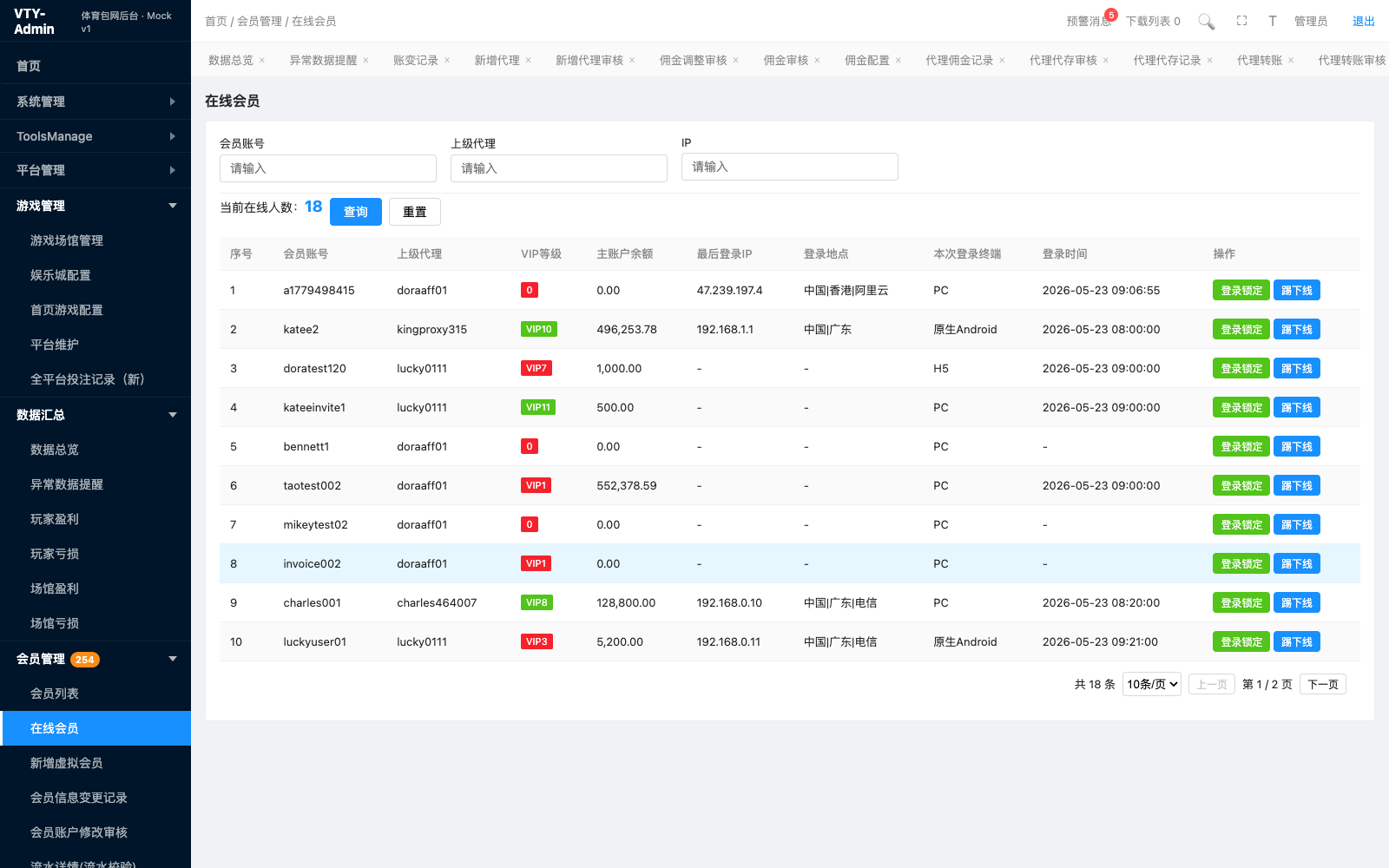Open 预警消息 alert notifications

[1089, 21]
